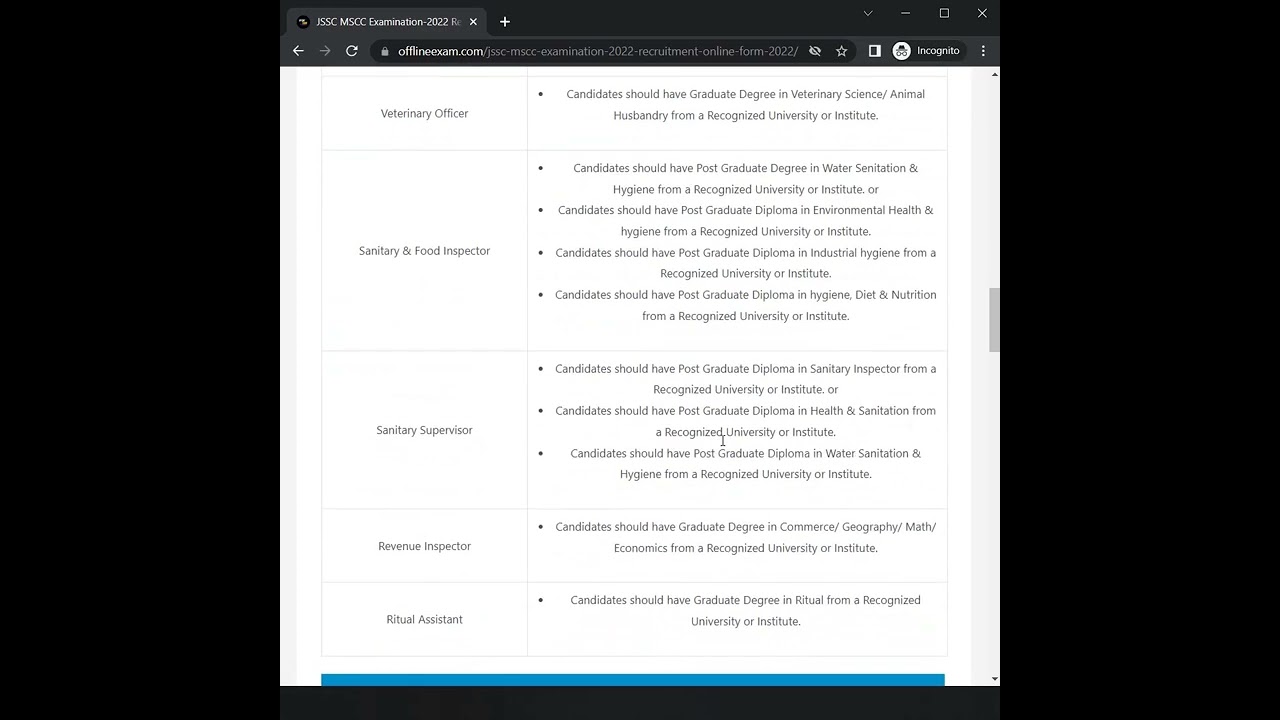Click the Environmental Health & hygiene diploma text
This screenshot has height=720, width=1280.
(x=746, y=221)
